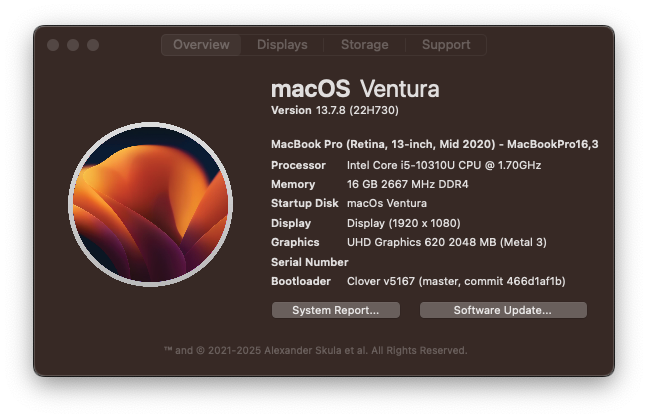Click the Software Update... button
This screenshot has width=648, height=418.
(x=503, y=310)
